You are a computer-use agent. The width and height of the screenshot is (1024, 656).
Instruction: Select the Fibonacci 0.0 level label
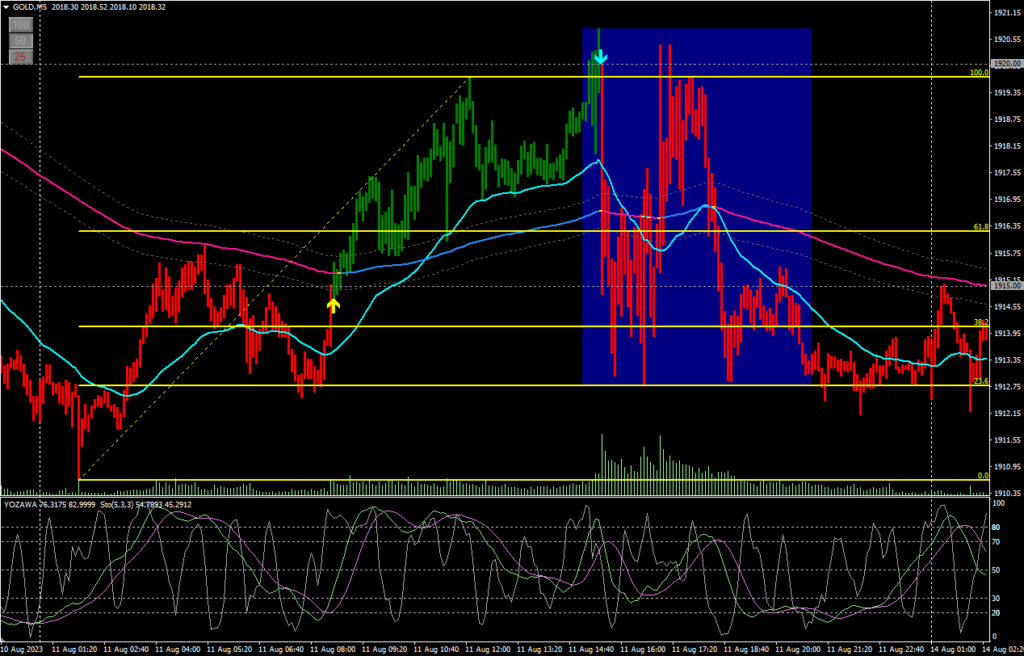click(x=983, y=475)
